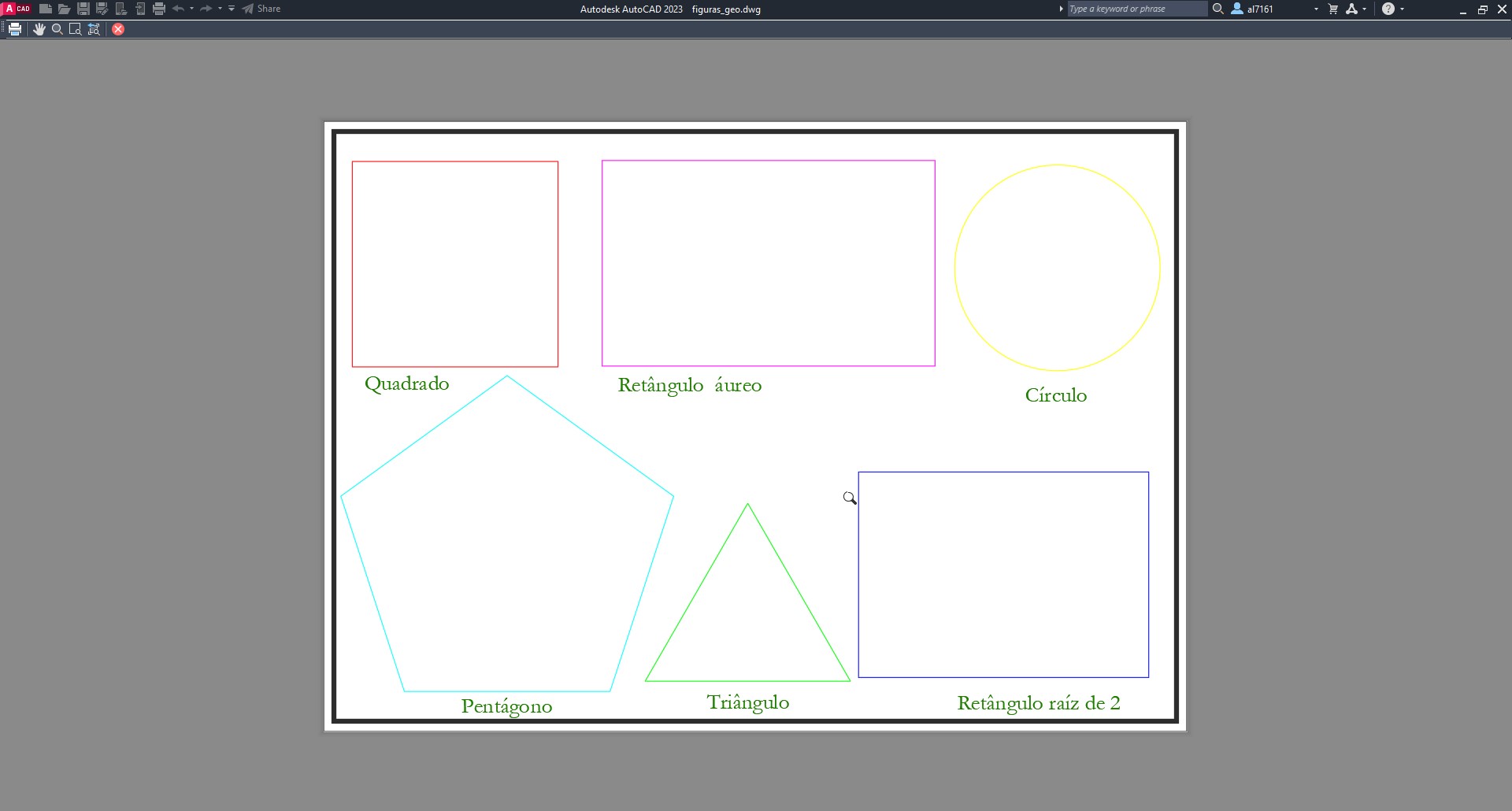Open the redo history dropdown arrow
Viewport: 1512px width, 811px height.
click(220, 9)
